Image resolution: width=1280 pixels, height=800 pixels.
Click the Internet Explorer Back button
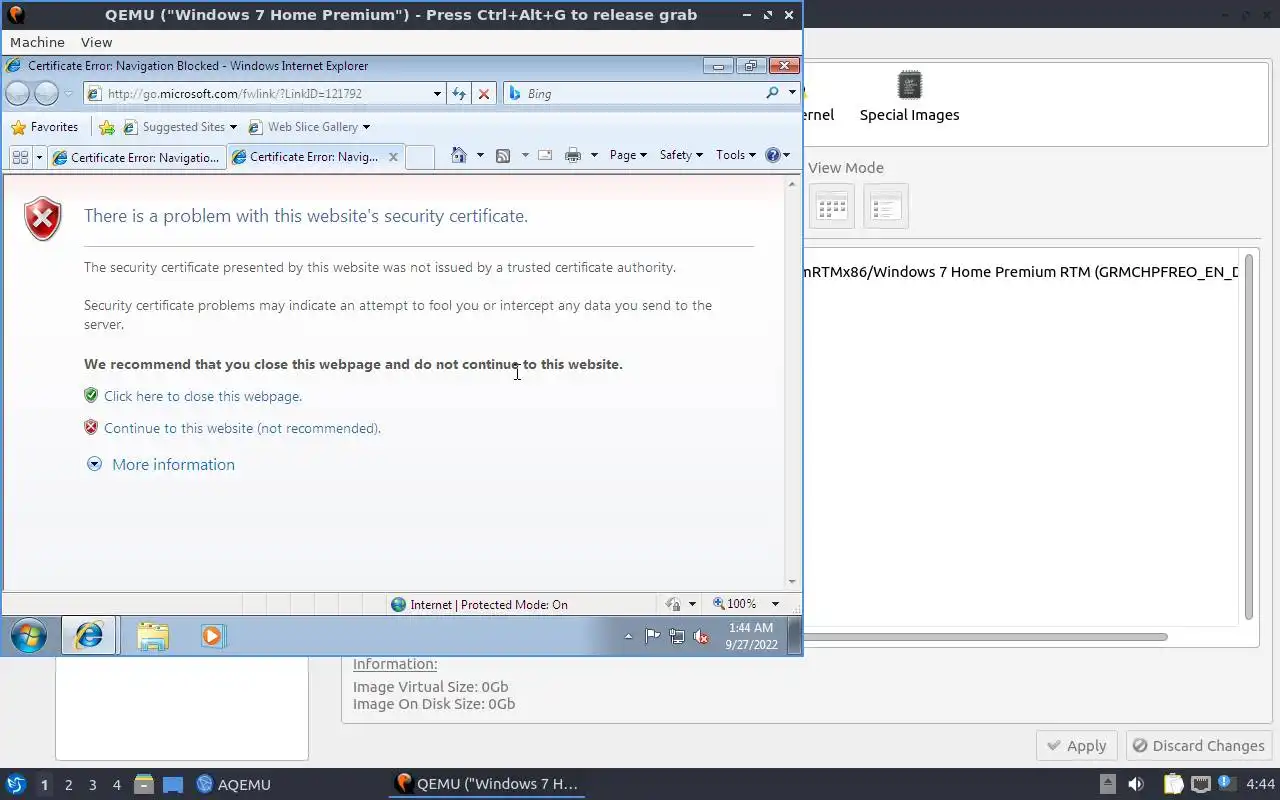[x=18, y=93]
